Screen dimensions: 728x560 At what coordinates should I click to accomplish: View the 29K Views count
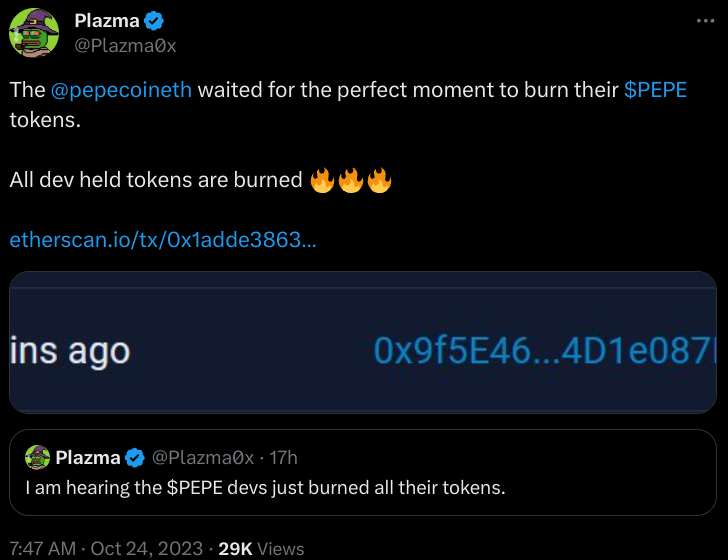[x=261, y=548]
